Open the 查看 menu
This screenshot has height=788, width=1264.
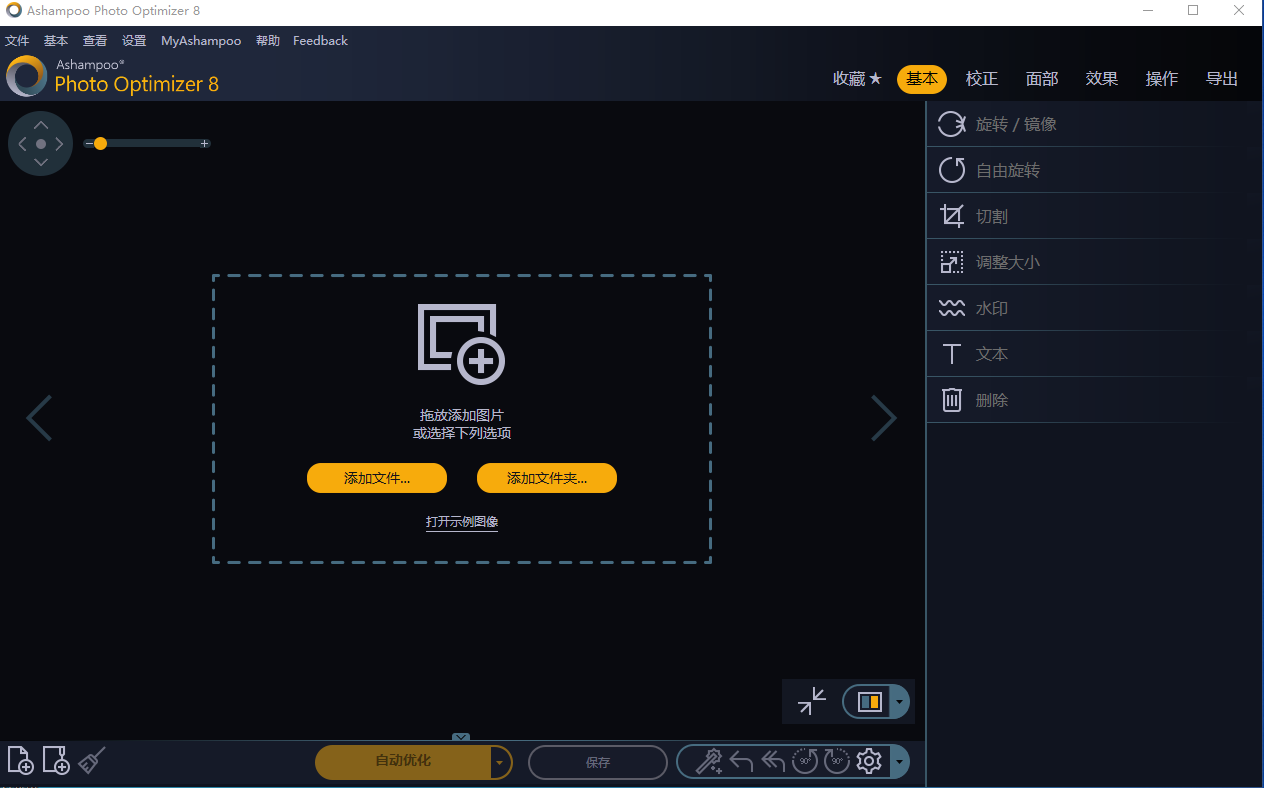point(95,41)
